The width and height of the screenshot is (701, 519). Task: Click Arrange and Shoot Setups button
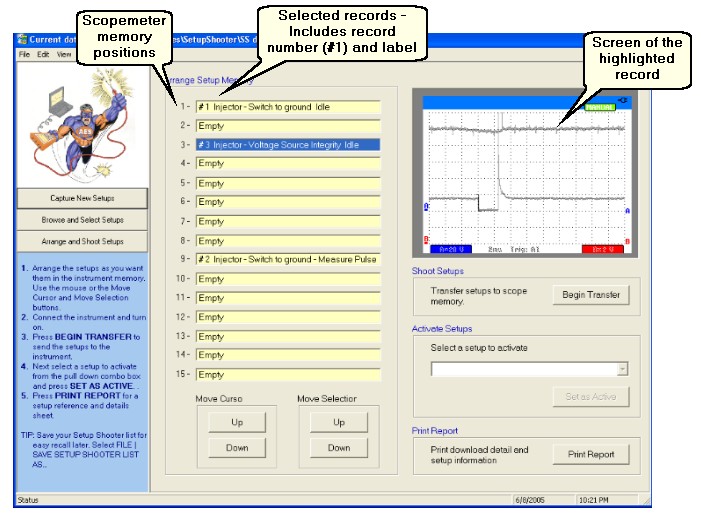tap(82, 241)
